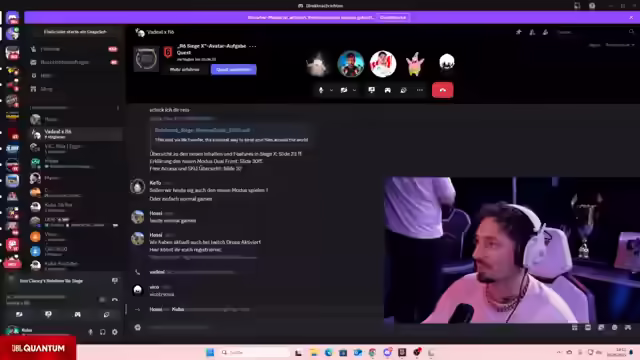Open apps icon in message bar
This screenshot has width=640, height=360.
[x=628, y=327]
